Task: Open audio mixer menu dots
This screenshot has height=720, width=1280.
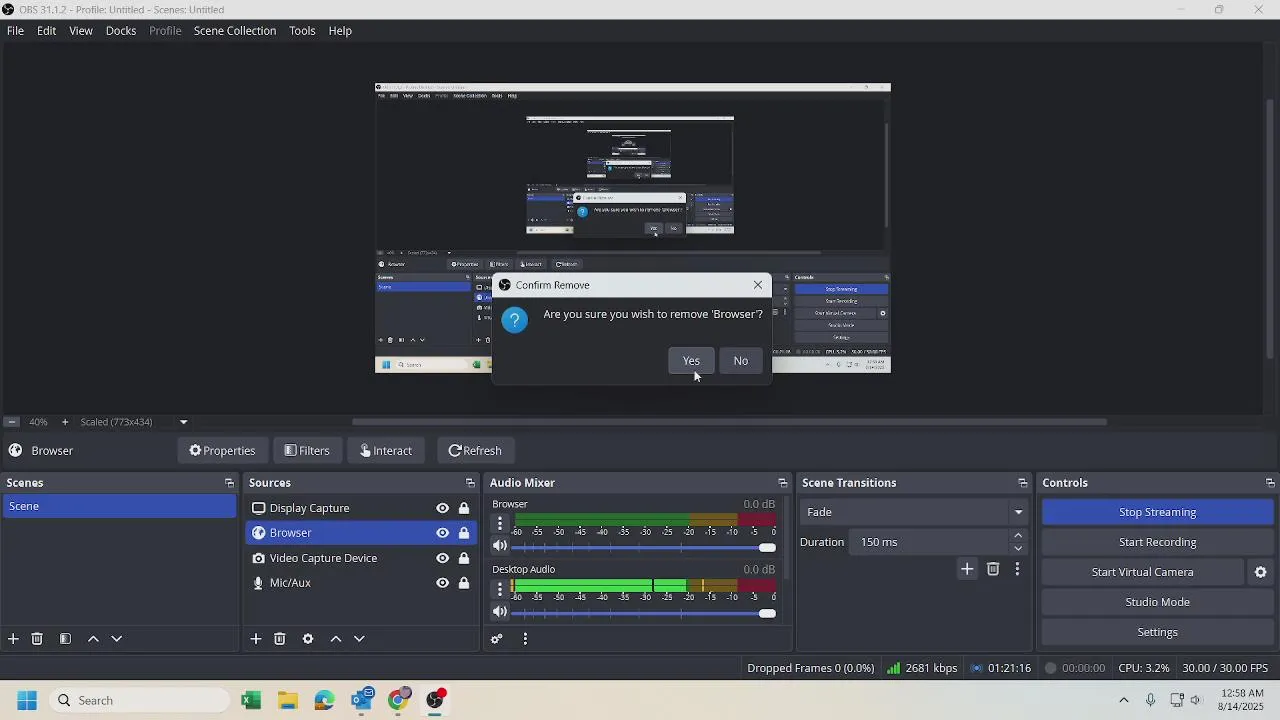Action: 525,639
